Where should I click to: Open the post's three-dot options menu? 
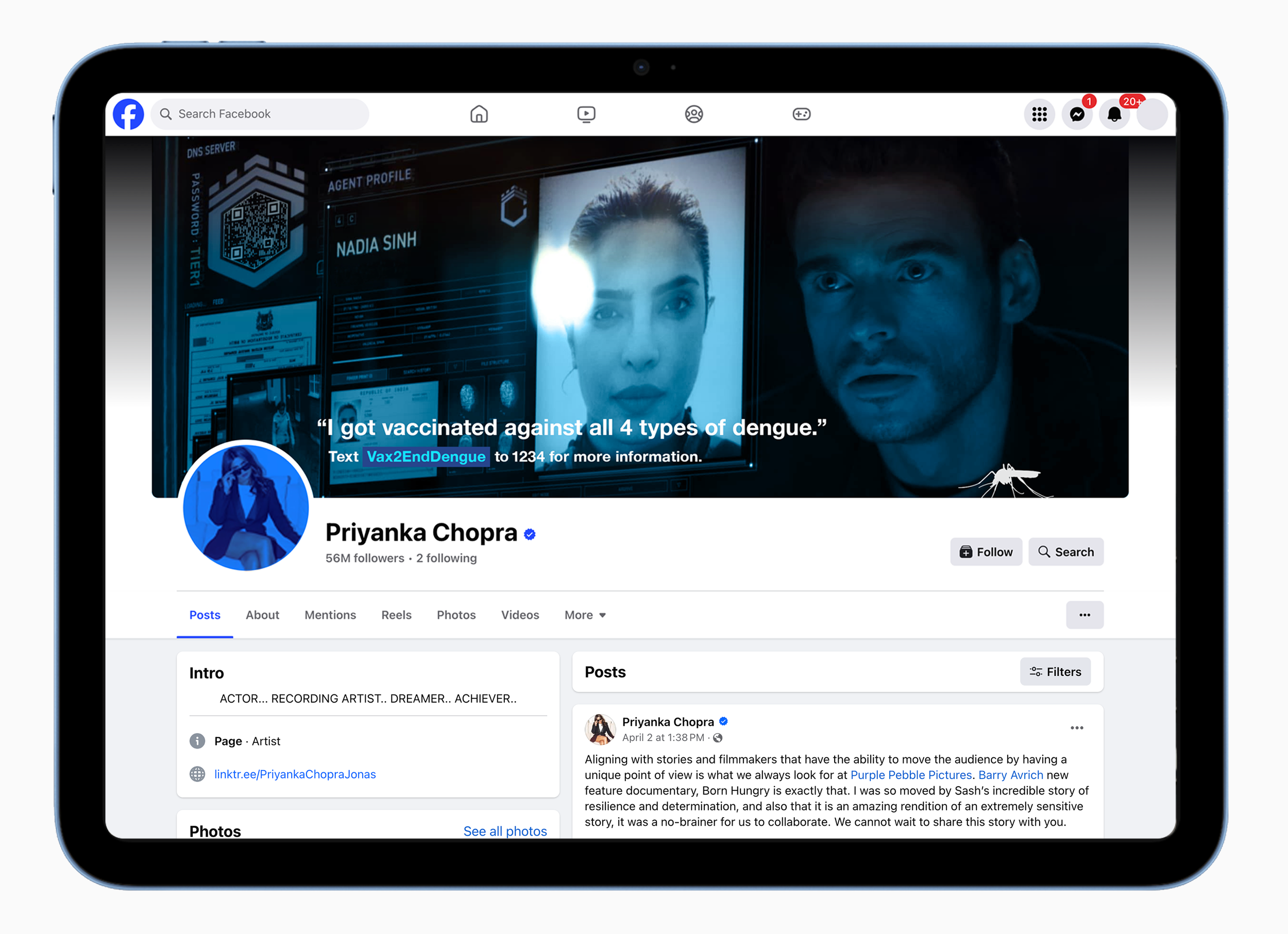[x=1077, y=728]
